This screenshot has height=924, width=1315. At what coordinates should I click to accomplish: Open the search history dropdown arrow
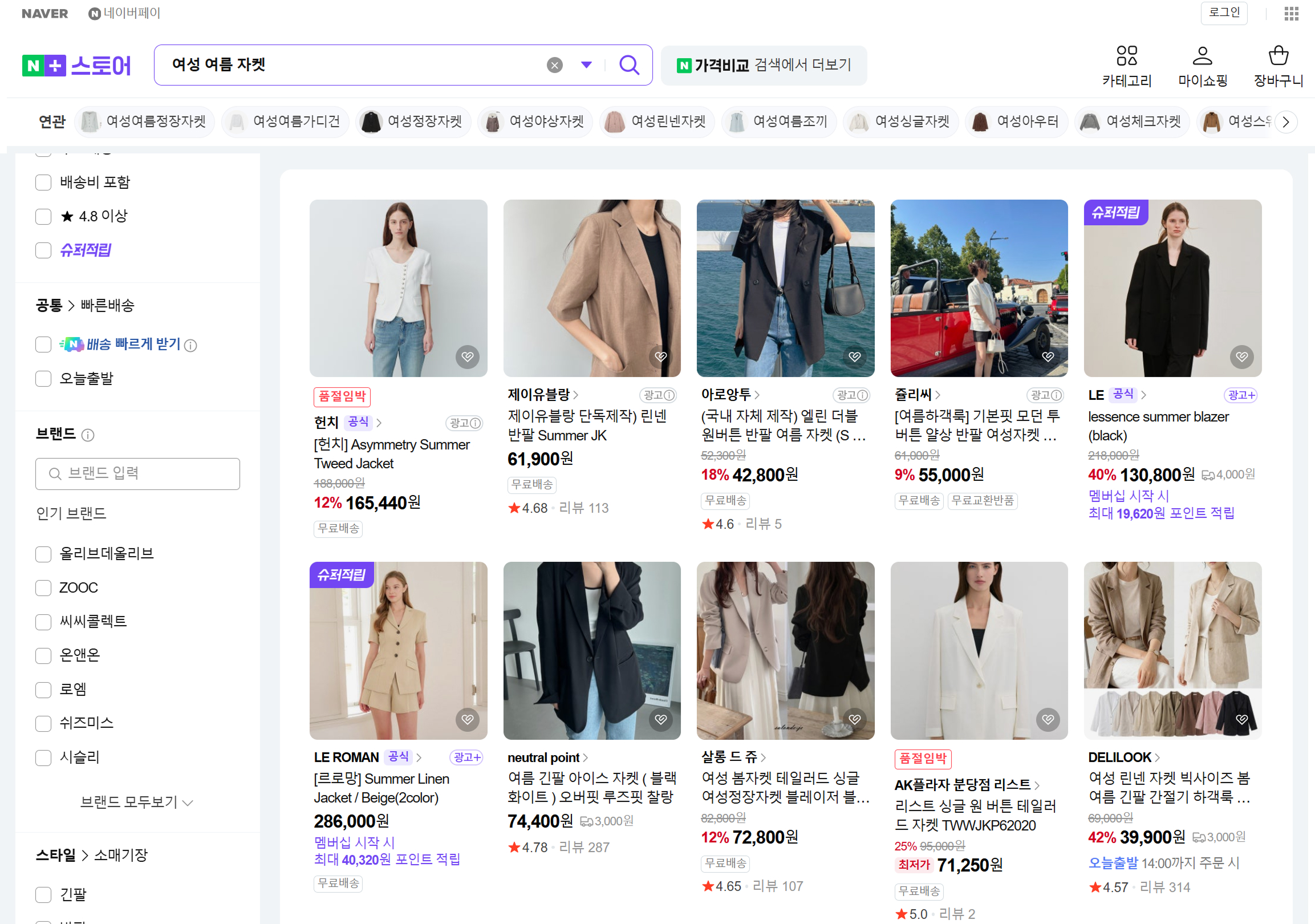(586, 64)
